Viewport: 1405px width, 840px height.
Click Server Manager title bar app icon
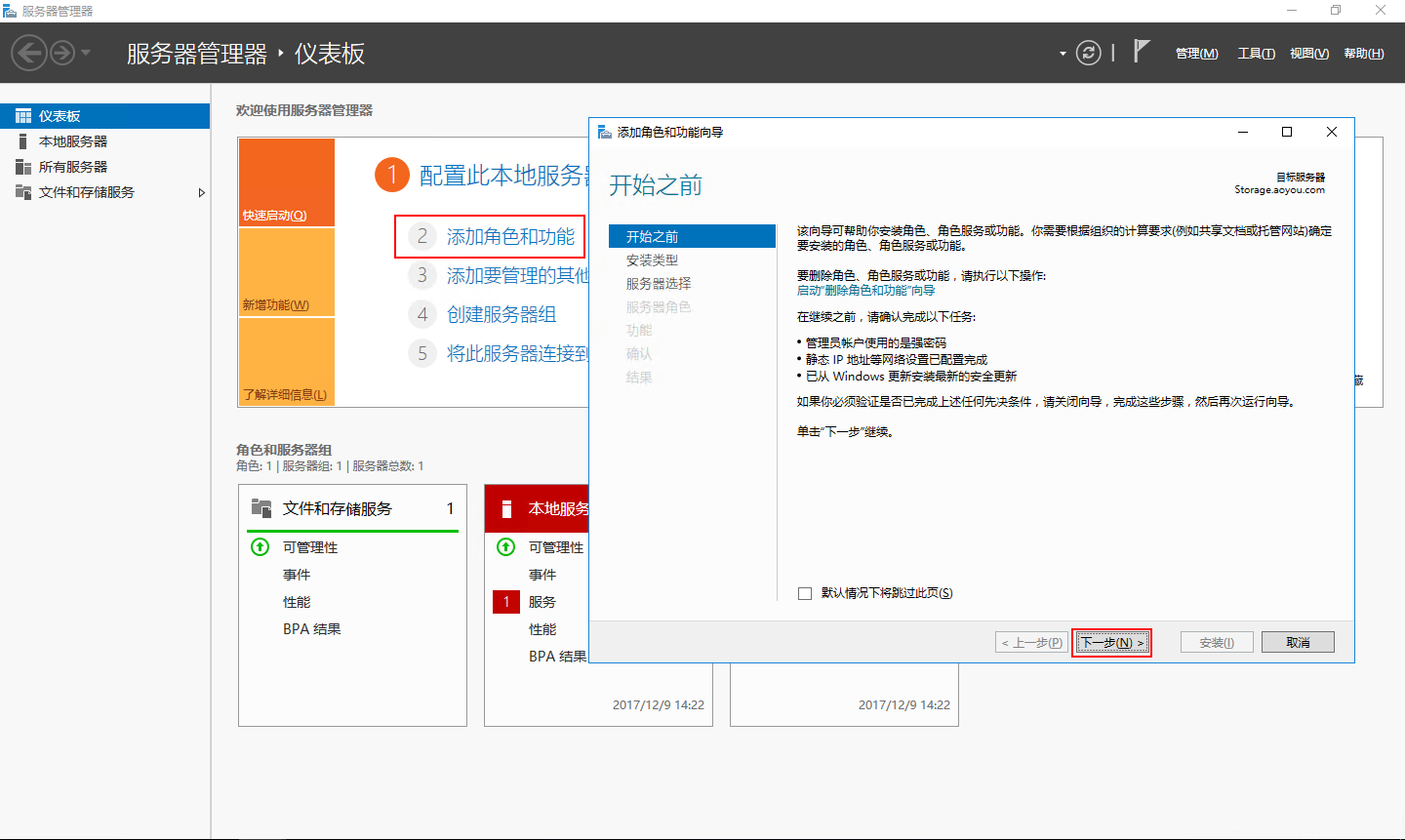coord(10,11)
